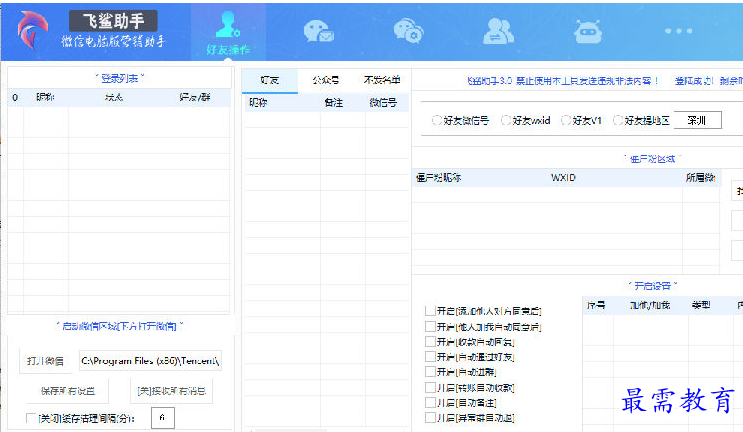Enable 开启[自动通过好友] checkbox
Viewport: 743px width, 432px height.
430,357
